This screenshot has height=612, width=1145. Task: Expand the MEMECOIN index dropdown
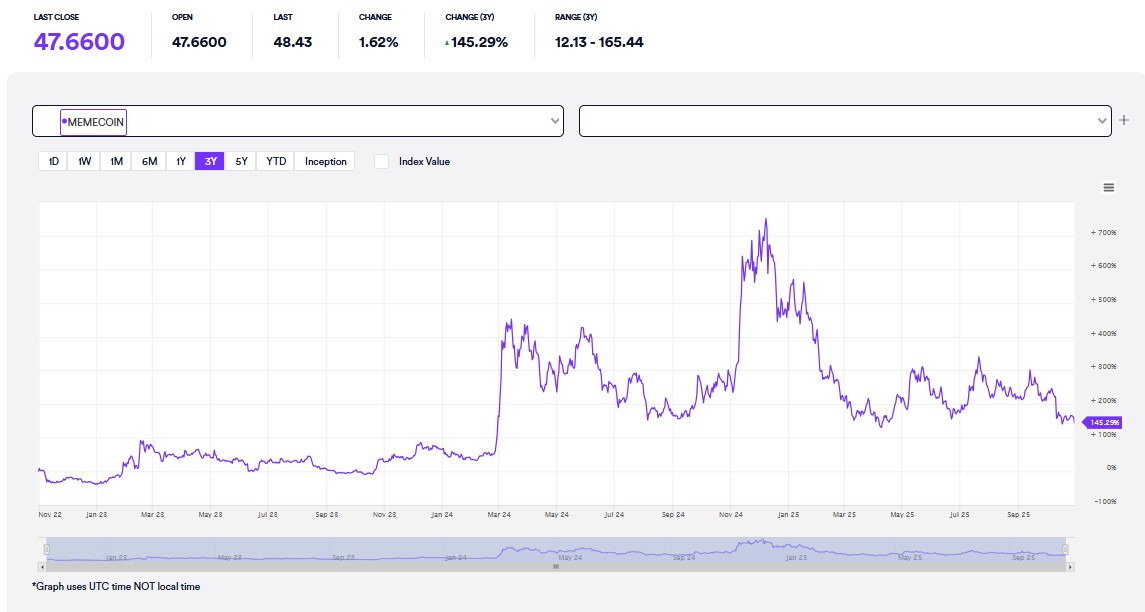coord(555,121)
